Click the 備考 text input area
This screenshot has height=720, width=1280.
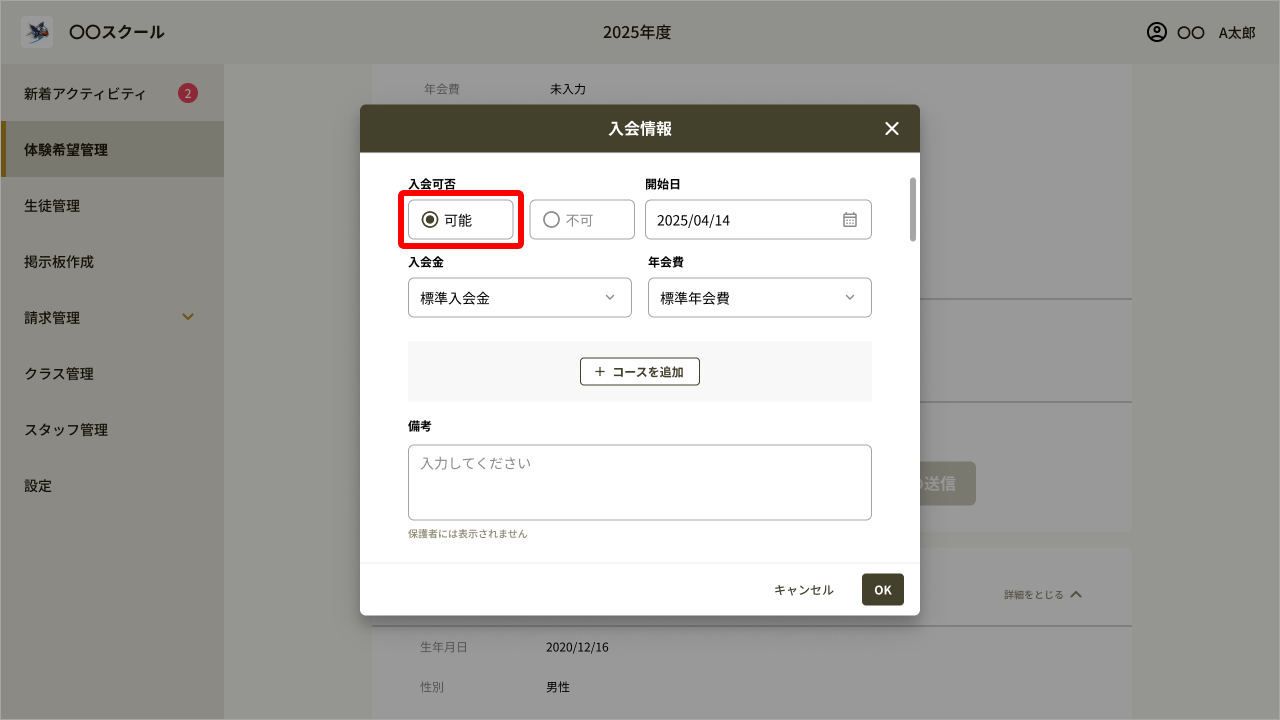coord(640,480)
